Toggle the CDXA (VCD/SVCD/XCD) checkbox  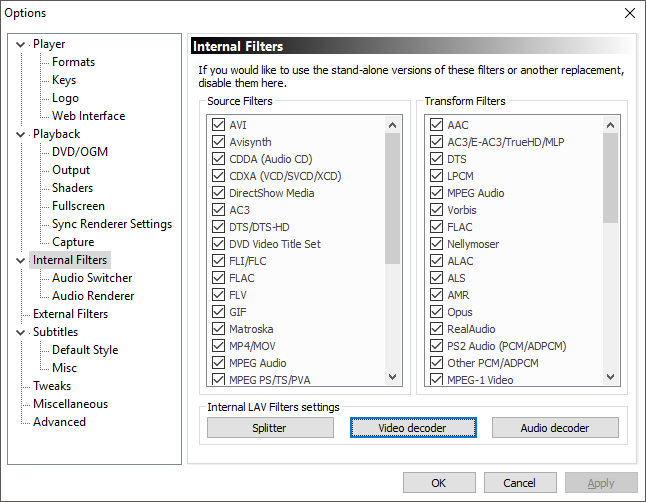218,176
